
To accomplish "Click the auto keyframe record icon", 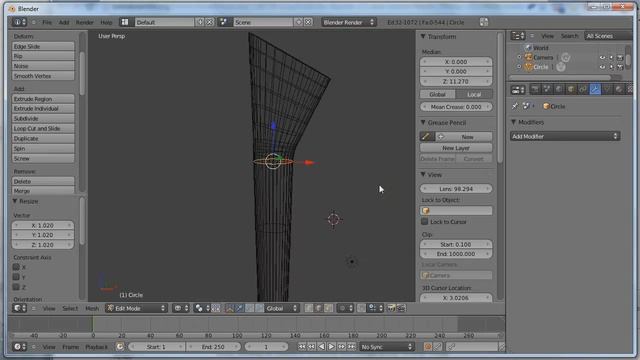I will [428, 347].
